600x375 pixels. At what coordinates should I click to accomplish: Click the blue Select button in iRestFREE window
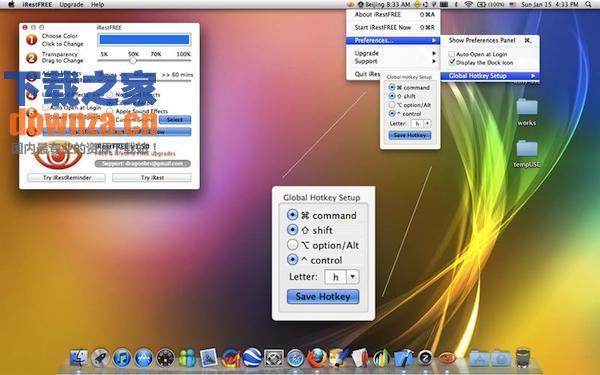(x=174, y=120)
